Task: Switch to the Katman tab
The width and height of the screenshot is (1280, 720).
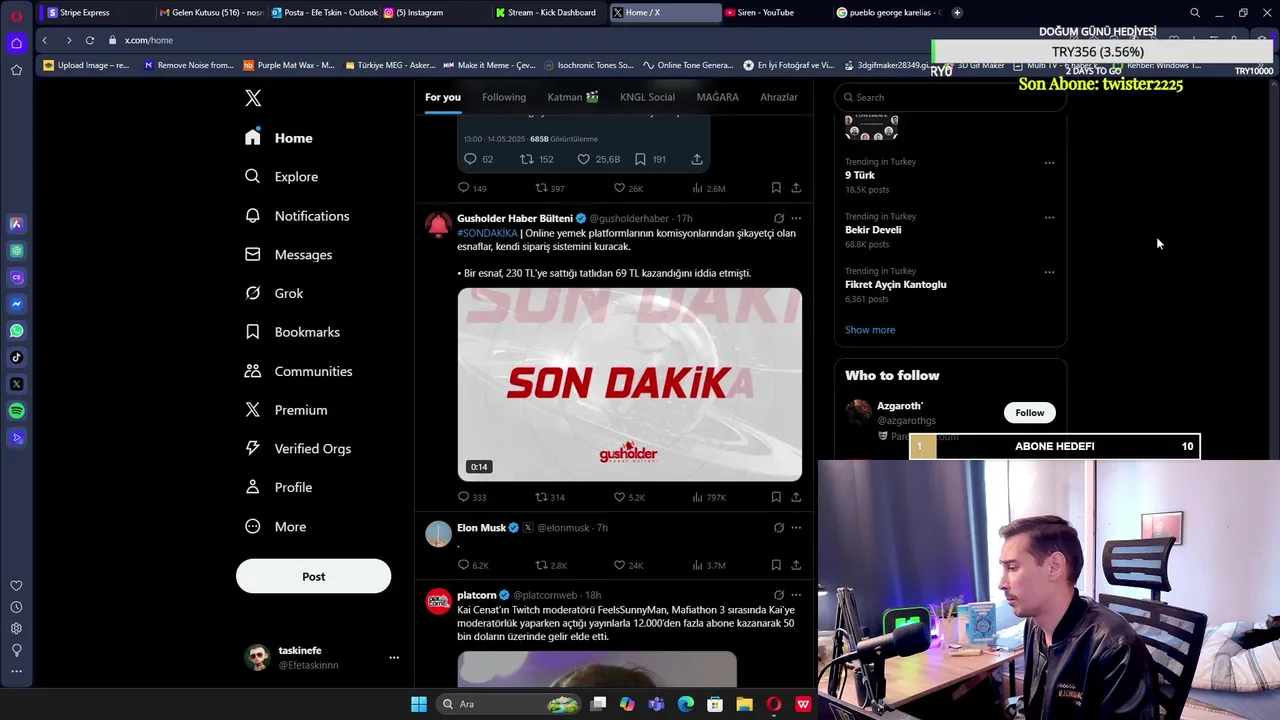Action: coord(573,97)
